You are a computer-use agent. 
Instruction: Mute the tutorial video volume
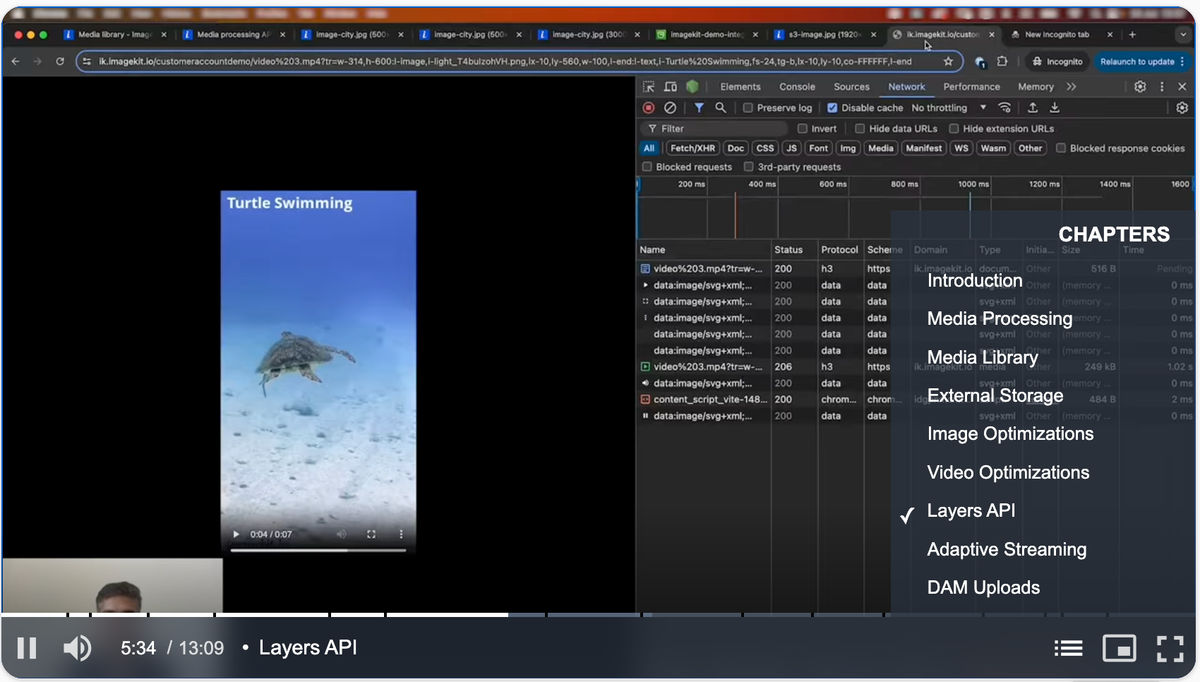pos(77,648)
